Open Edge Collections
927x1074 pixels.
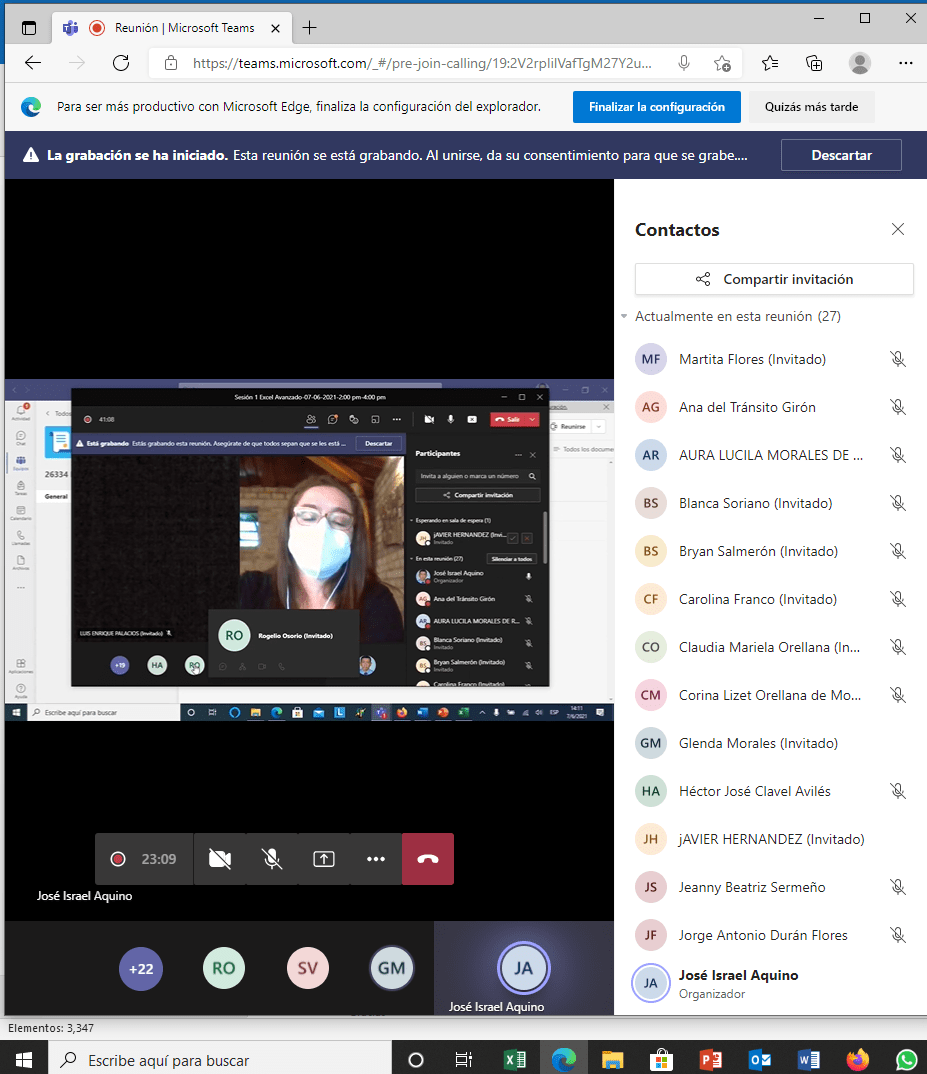point(814,64)
